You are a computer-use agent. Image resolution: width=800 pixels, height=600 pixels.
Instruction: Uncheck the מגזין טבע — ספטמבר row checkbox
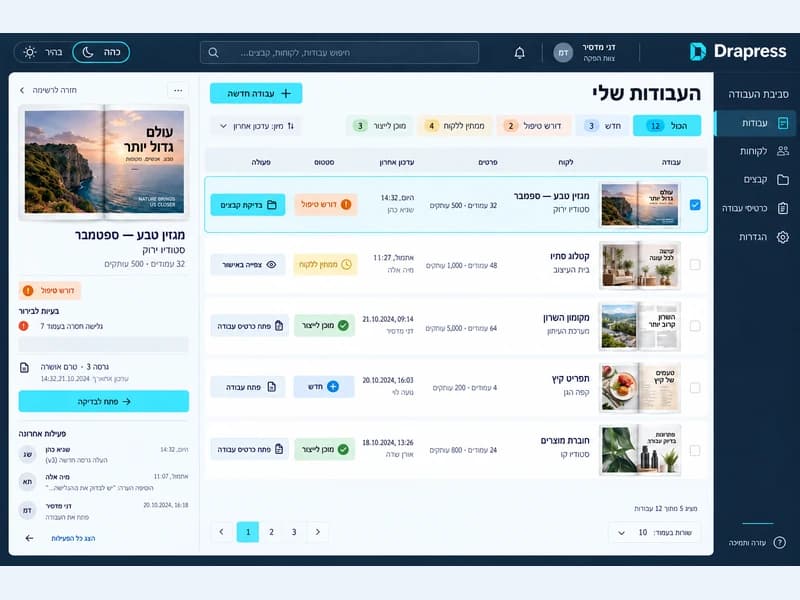pyautogui.click(x=695, y=205)
